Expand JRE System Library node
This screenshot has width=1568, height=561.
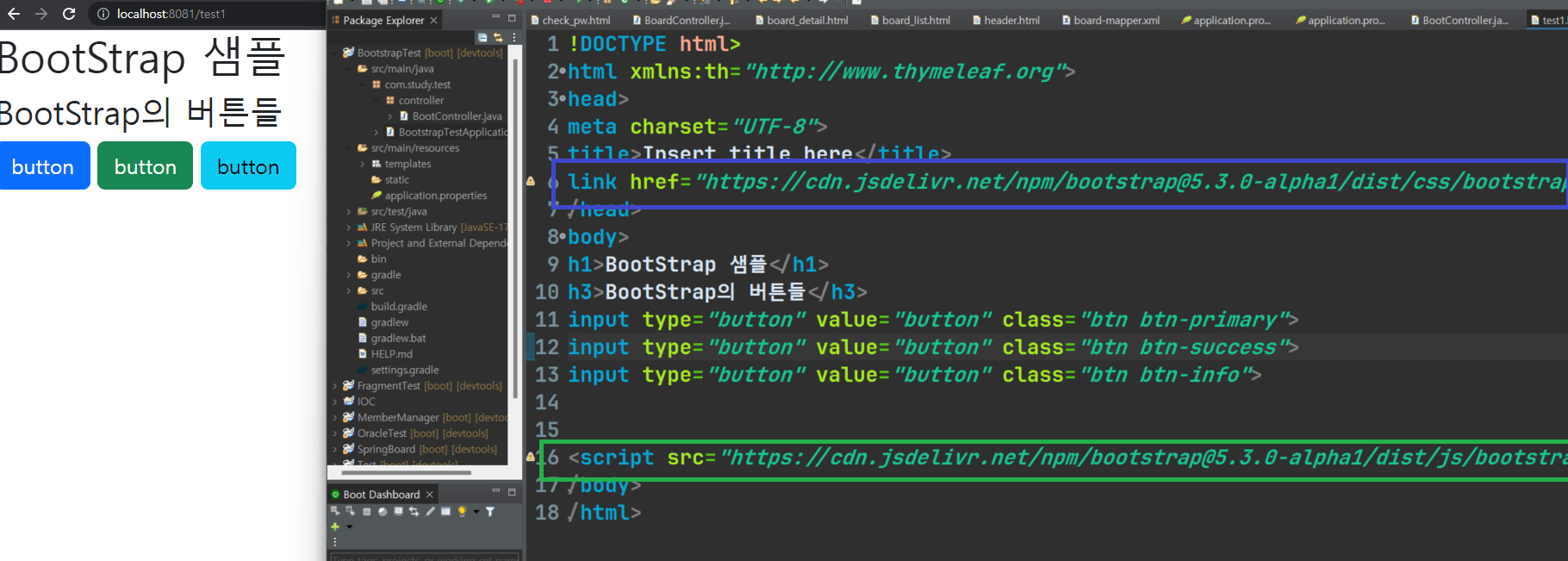tap(349, 228)
